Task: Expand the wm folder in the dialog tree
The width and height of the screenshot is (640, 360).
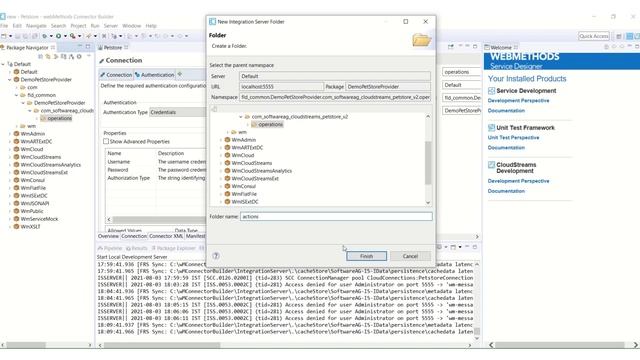Action: click(x=227, y=132)
